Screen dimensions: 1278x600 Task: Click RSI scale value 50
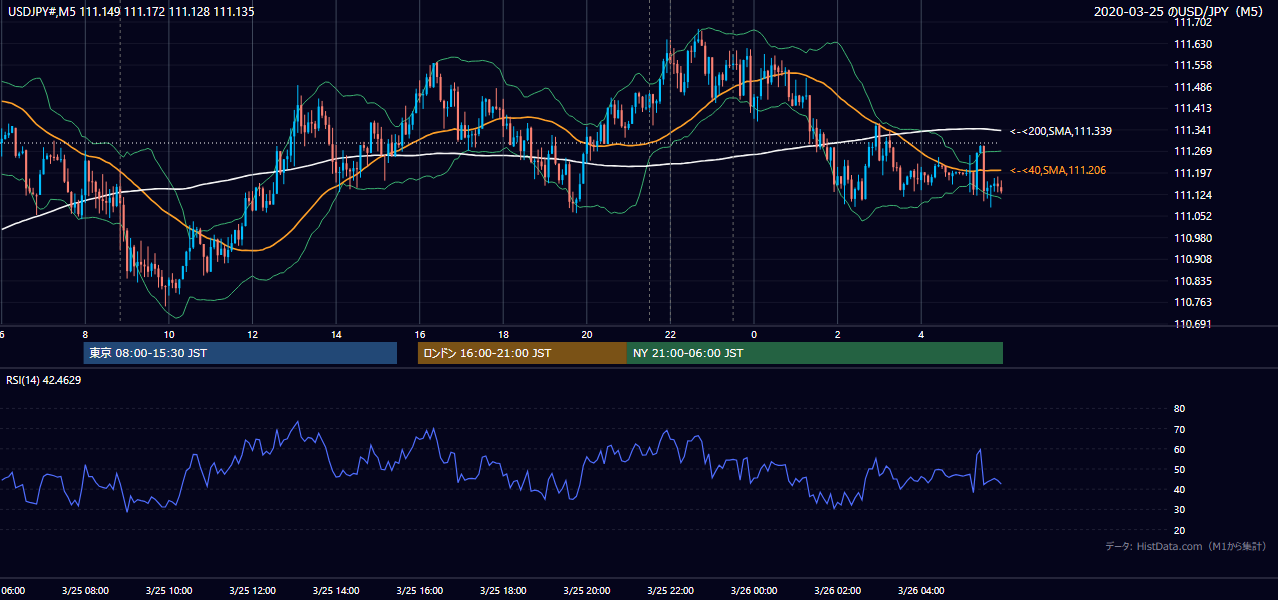coord(1179,469)
